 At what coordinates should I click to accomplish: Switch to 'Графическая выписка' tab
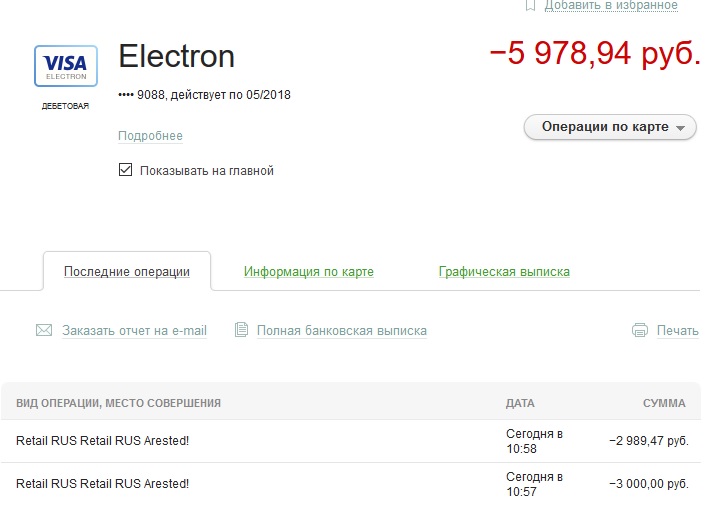click(x=504, y=272)
